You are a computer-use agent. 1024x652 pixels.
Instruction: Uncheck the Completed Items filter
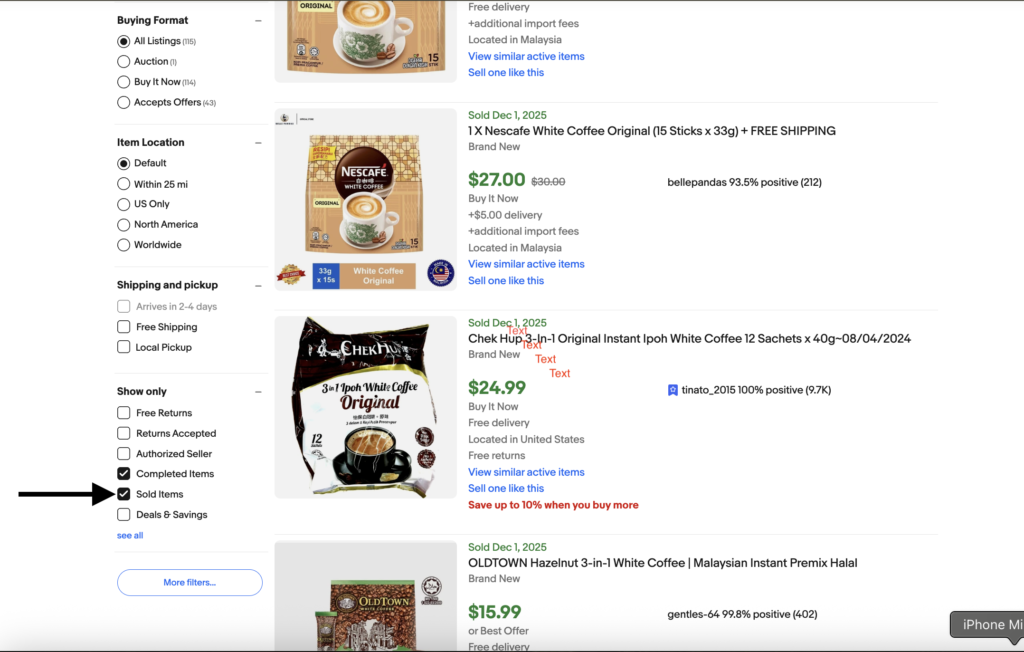click(x=124, y=474)
